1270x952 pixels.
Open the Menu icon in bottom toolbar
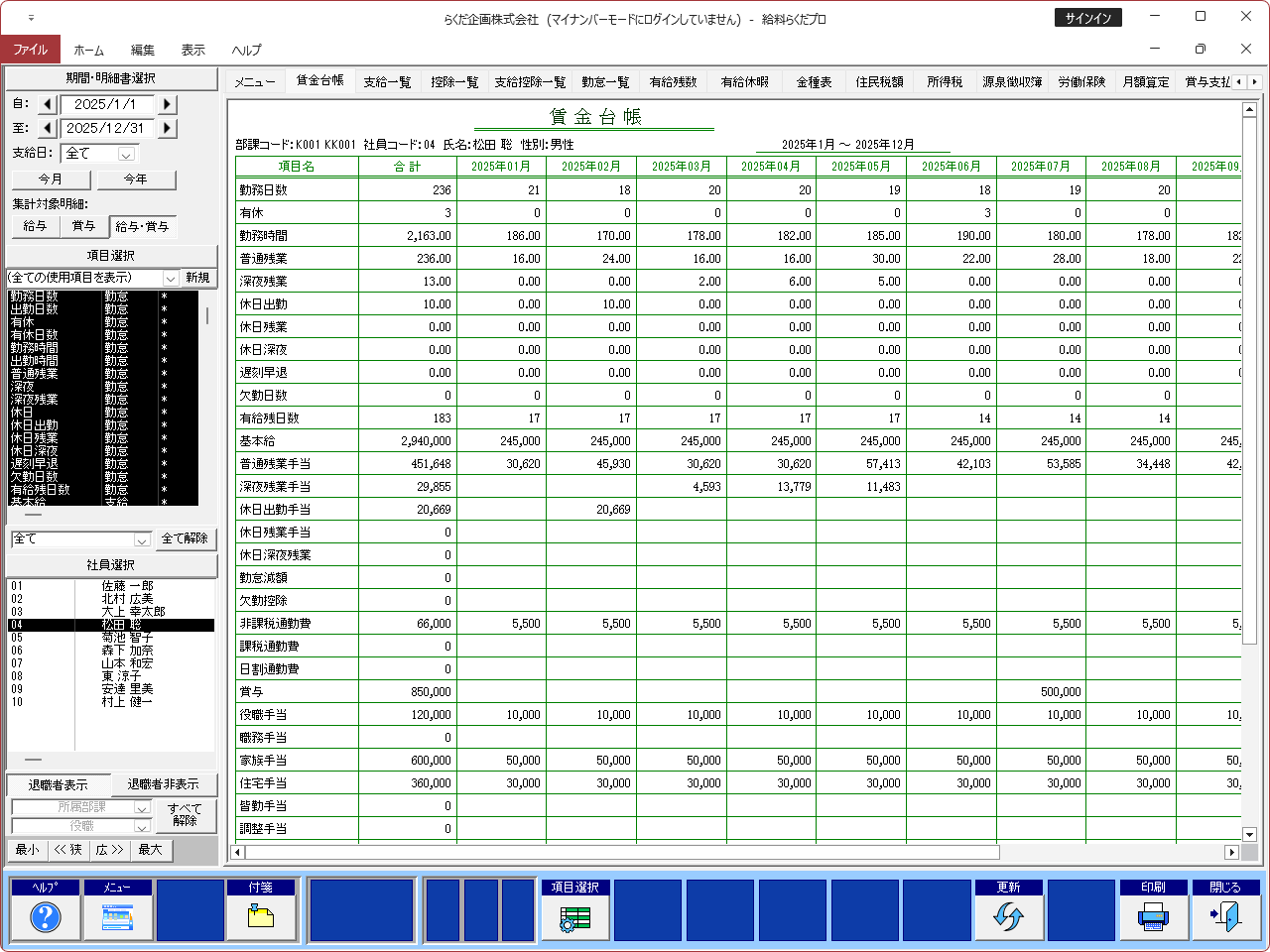117,917
